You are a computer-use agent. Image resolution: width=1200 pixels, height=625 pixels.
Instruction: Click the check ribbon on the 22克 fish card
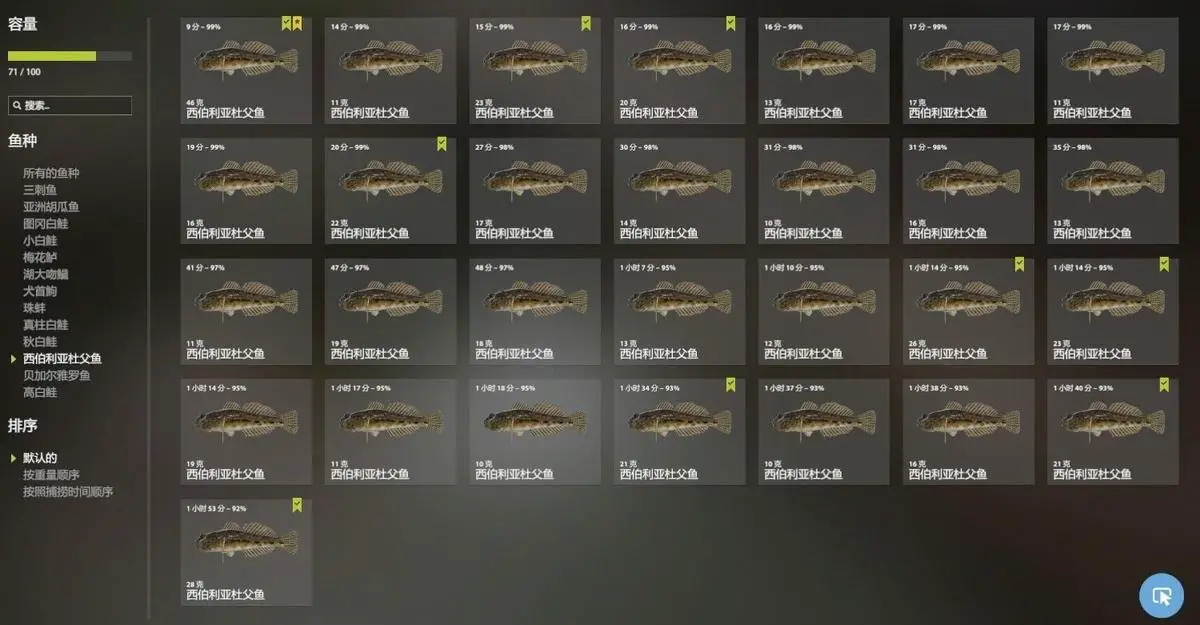(441, 144)
